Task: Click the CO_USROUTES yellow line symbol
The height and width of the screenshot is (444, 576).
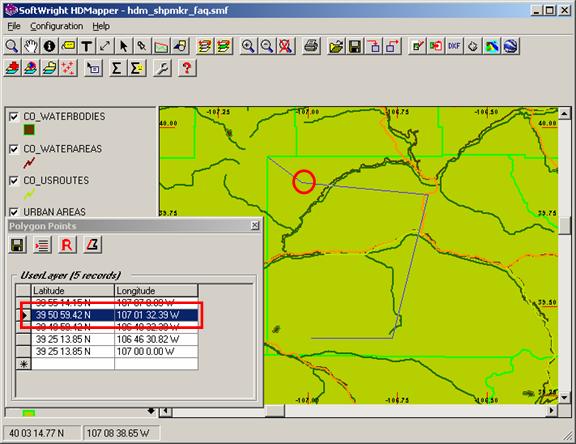Action: [29, 194]
